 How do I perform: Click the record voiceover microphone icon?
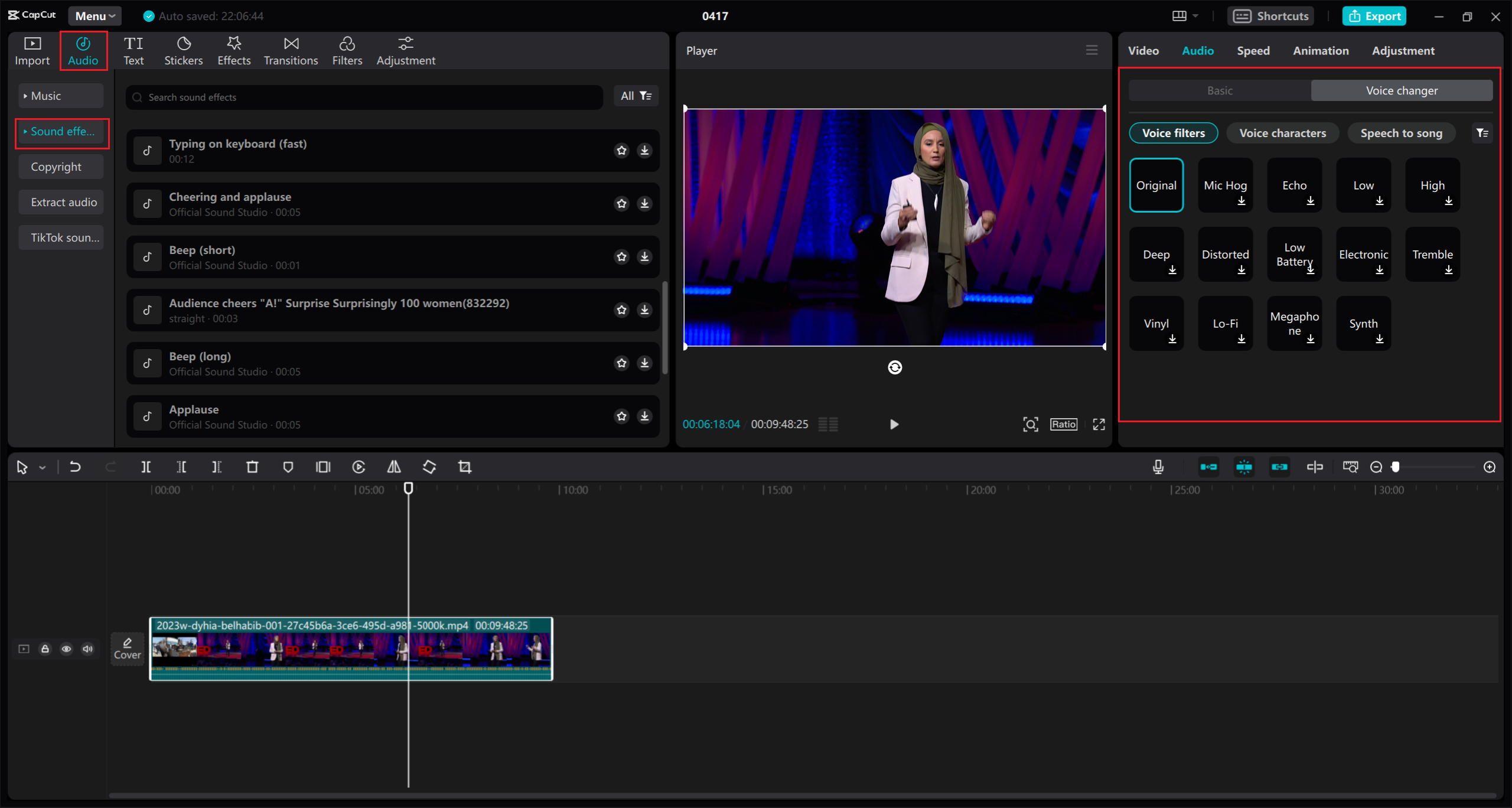(x=1158, y=467)
